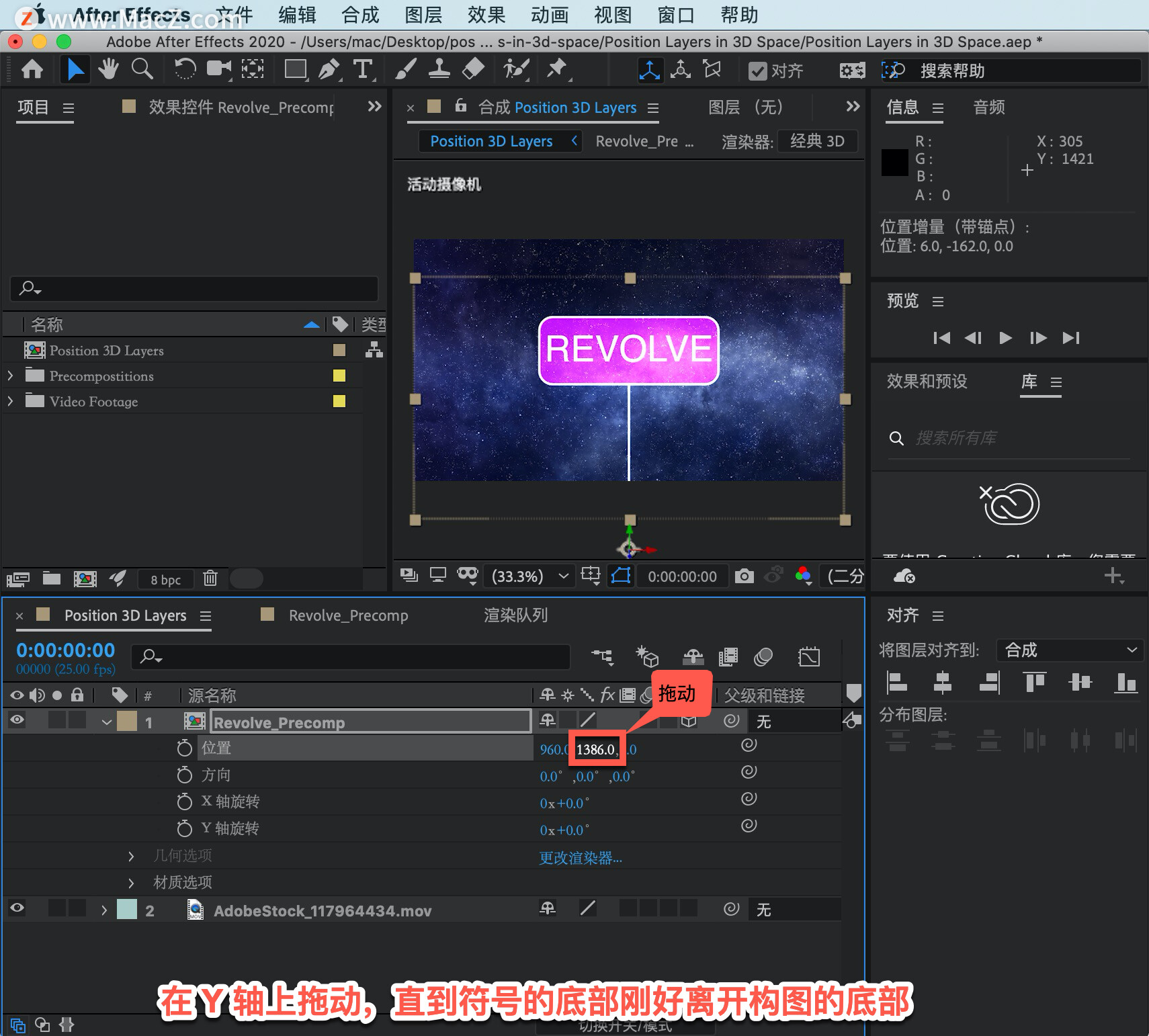Select the Brush tool

[x=405, y=69]
